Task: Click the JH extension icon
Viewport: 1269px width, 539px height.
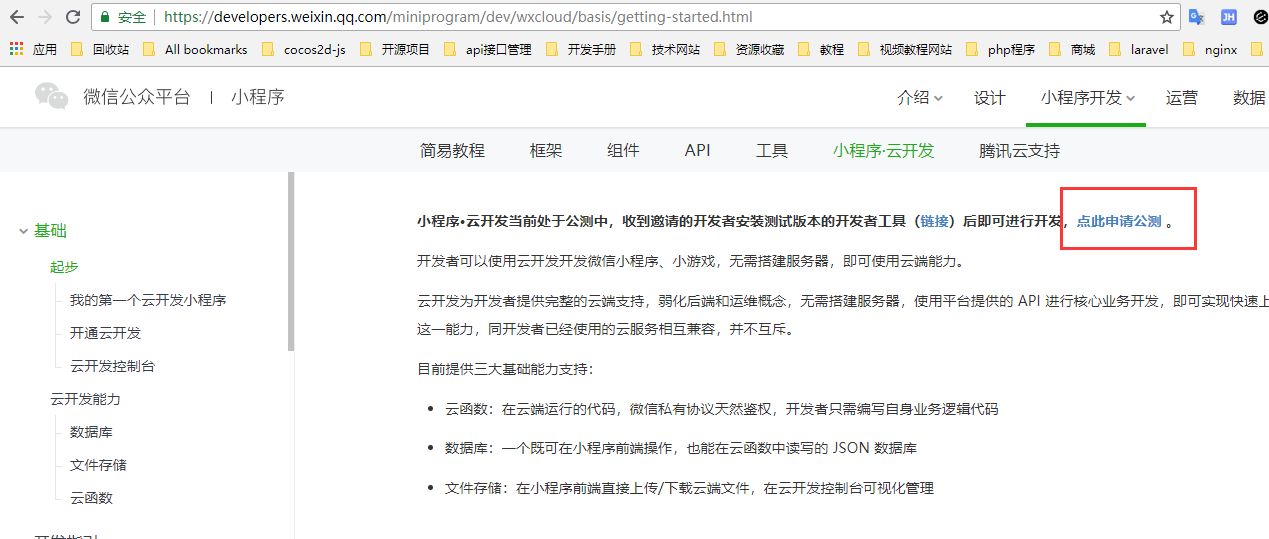Action: coord(1229,17)
